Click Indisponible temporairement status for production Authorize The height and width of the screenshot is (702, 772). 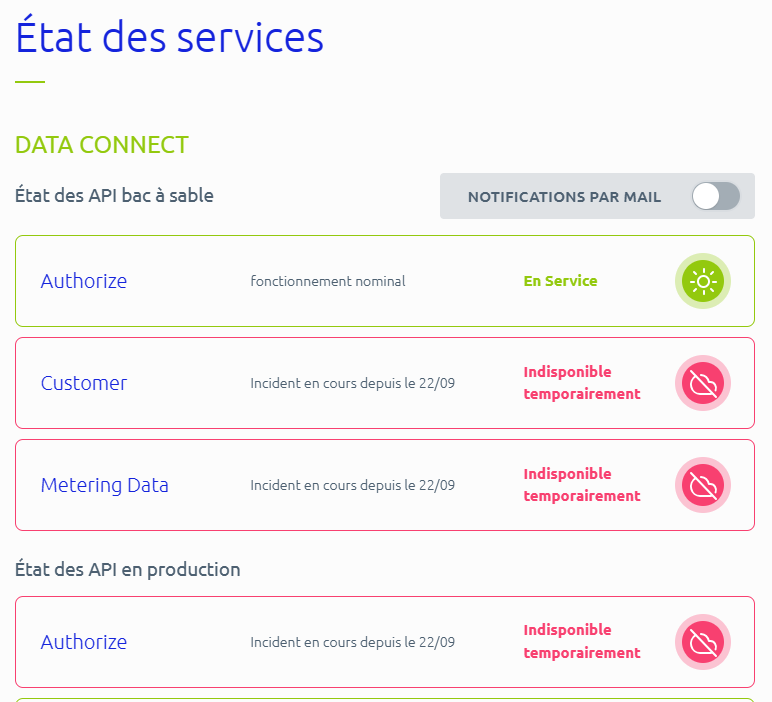tap(582, 641)
